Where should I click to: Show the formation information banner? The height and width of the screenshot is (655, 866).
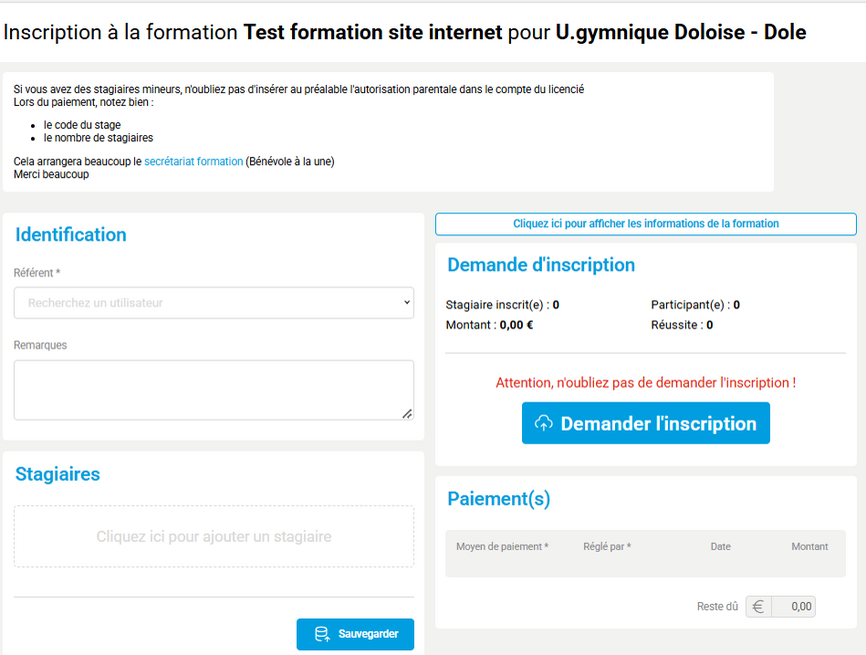click(645, 224)
